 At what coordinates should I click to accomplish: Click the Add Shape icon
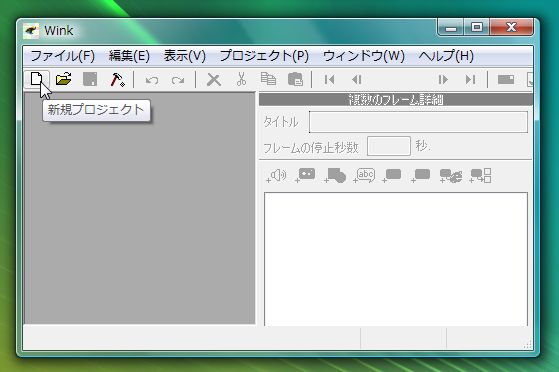pyautogui.click(x=335, y=176)
